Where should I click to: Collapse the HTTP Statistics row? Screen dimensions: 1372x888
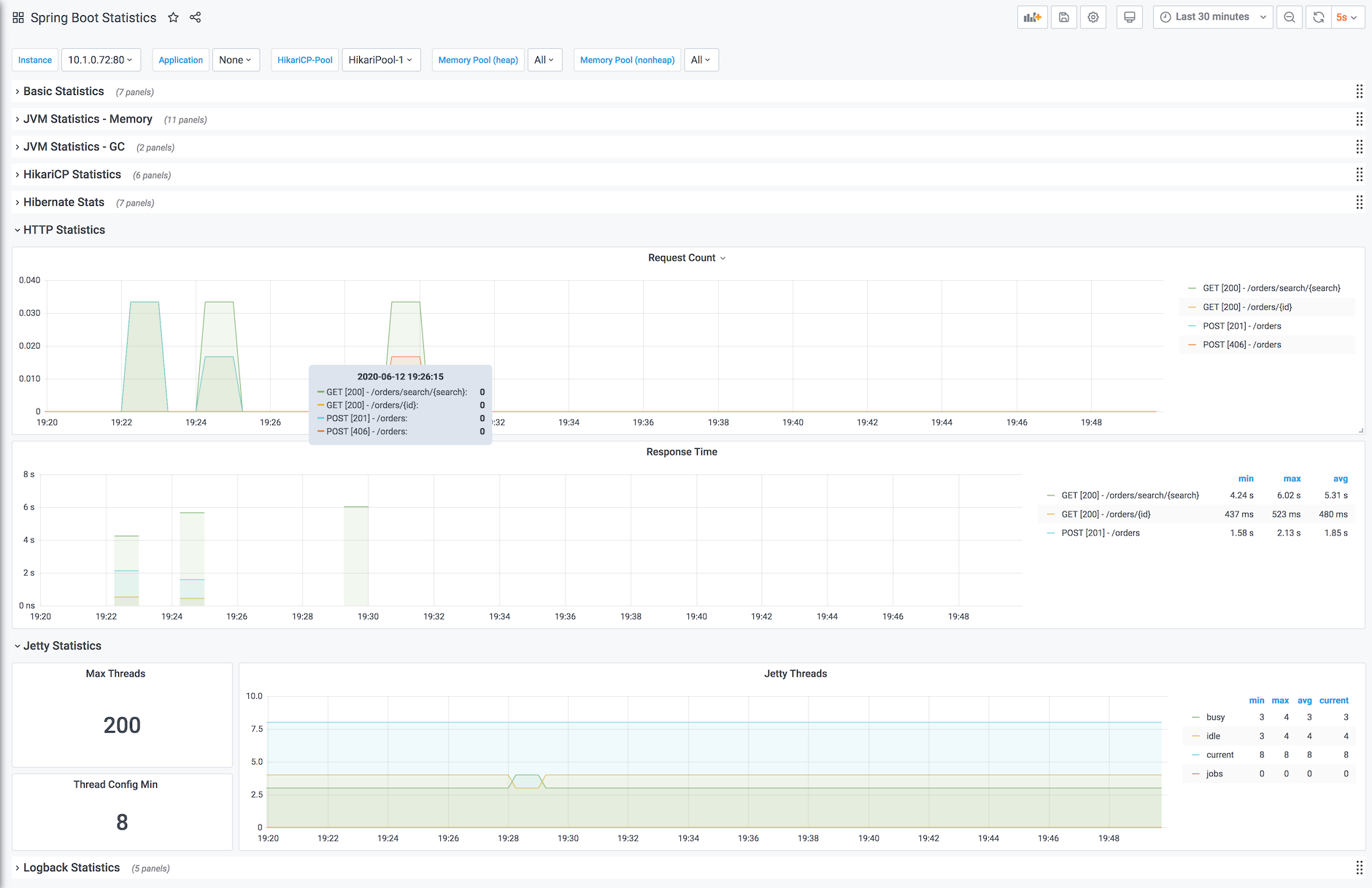tap(64, 230)
